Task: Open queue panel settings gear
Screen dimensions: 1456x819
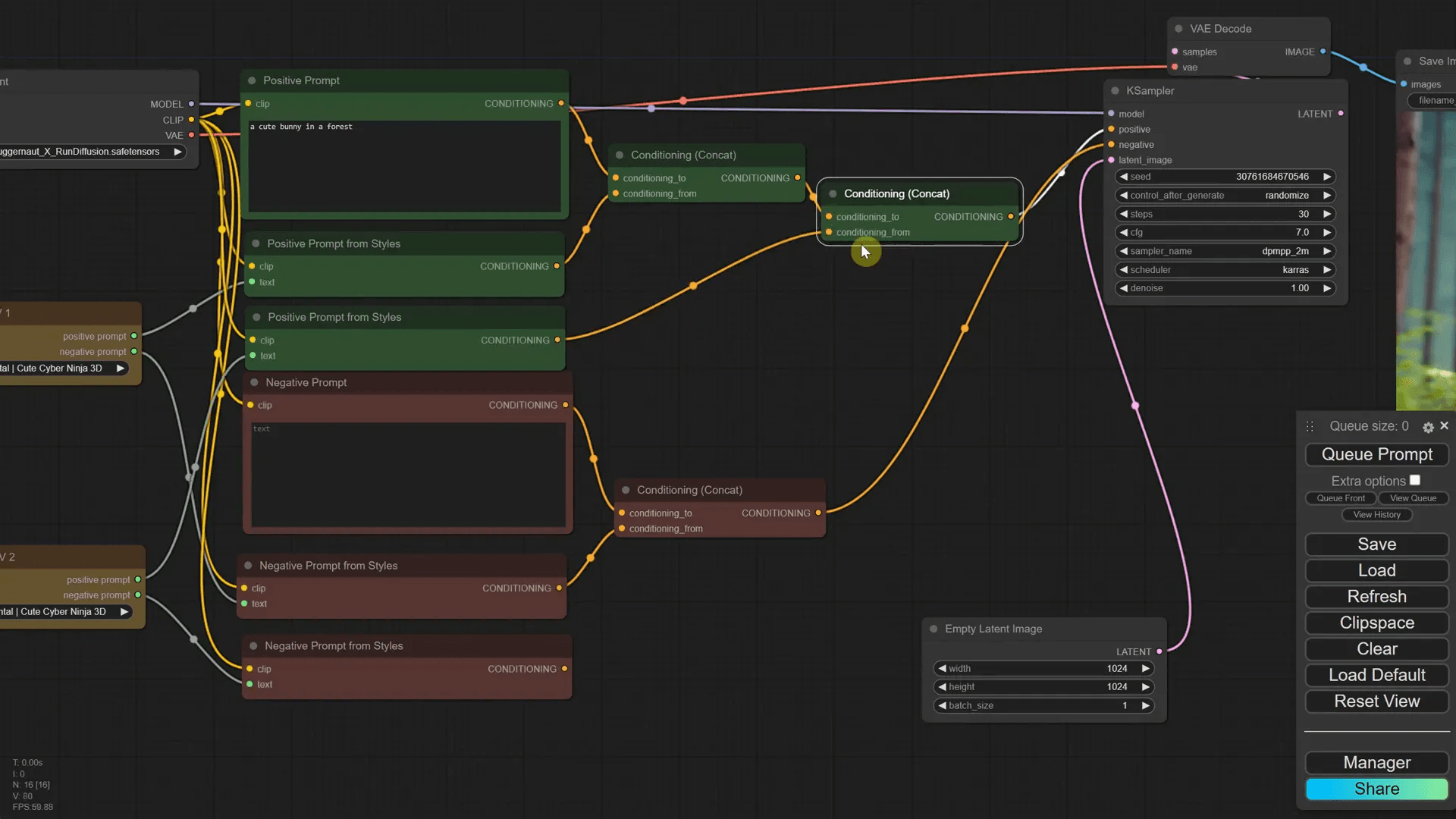Action: click(x=1428, y=428)
